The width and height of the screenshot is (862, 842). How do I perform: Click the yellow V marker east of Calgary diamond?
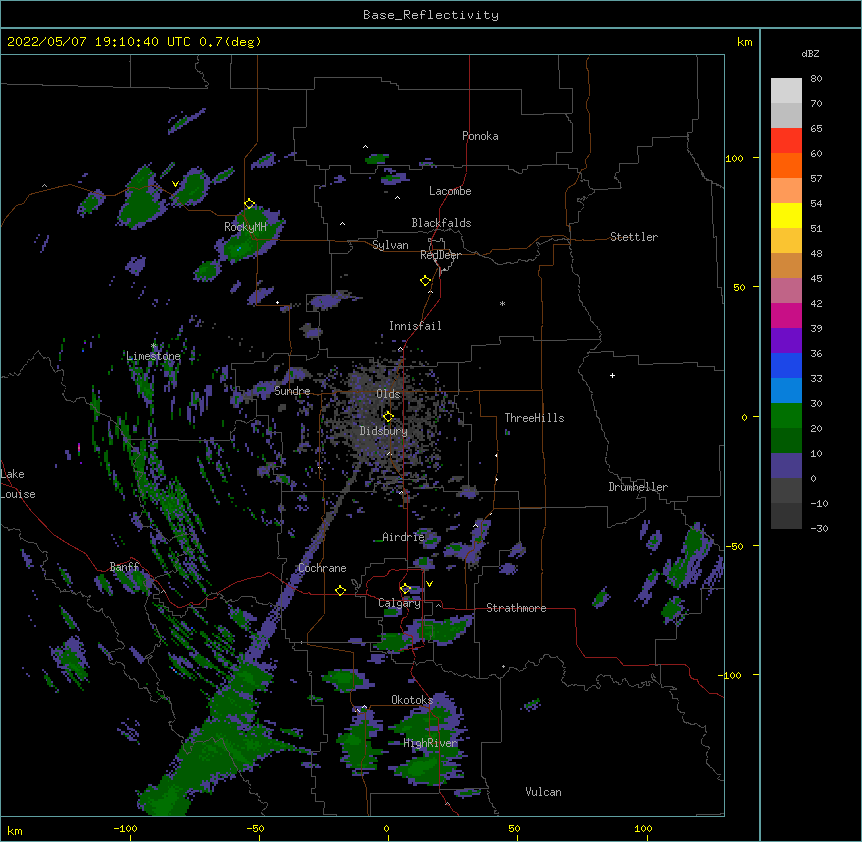click(429, 584)
